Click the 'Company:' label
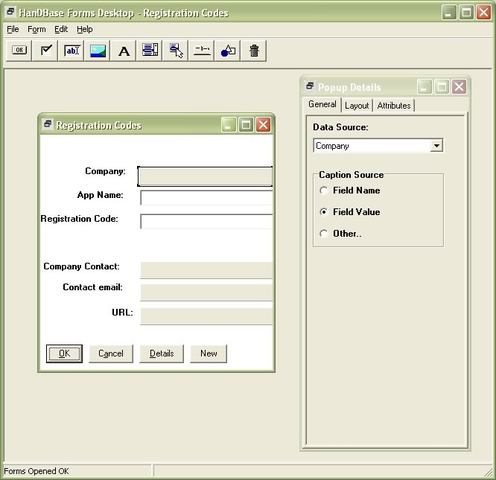Viewport: 496px width, 480px height. click(105, 171)
